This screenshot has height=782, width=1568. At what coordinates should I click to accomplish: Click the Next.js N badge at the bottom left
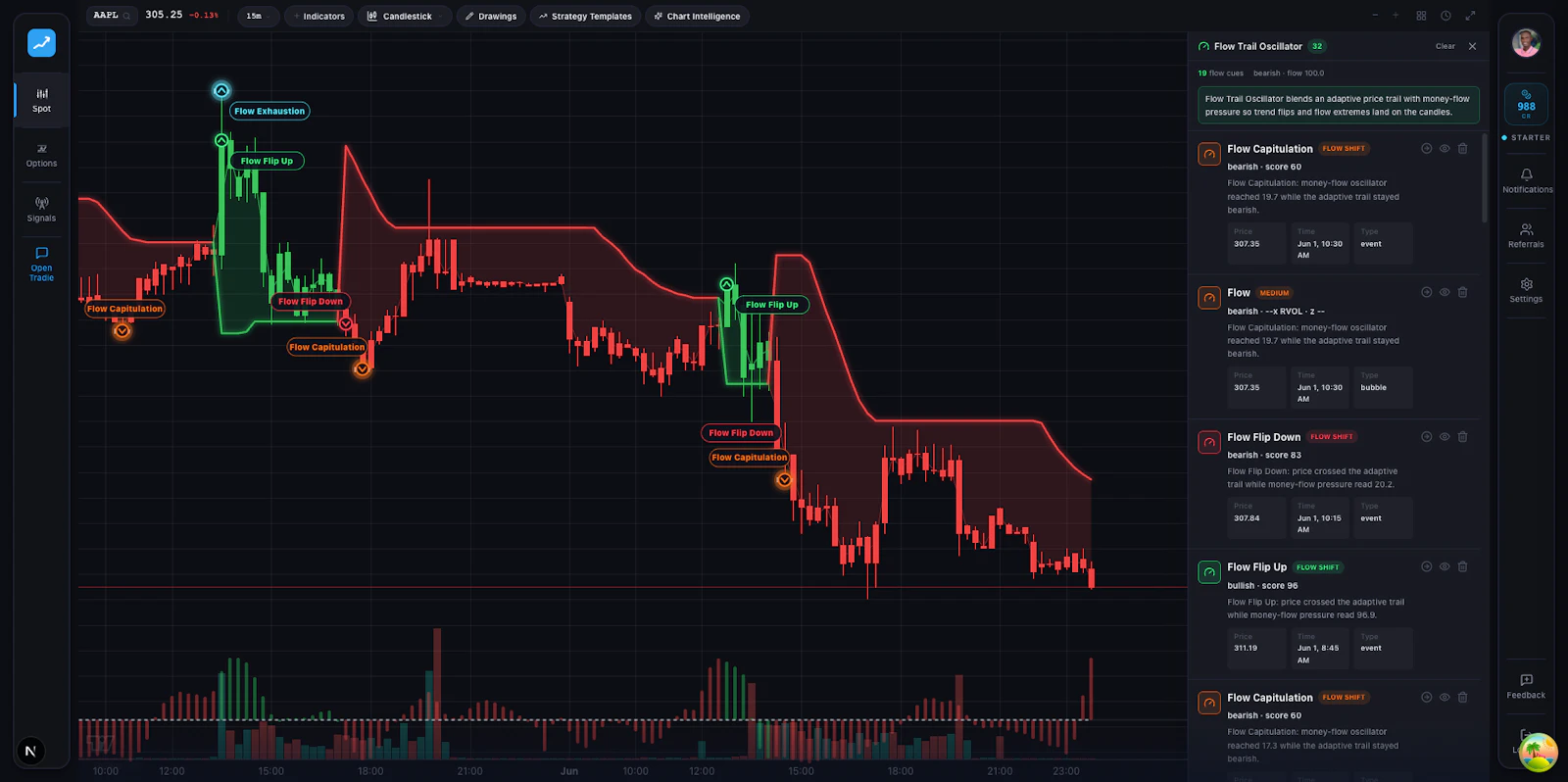(x=30, y=752)
